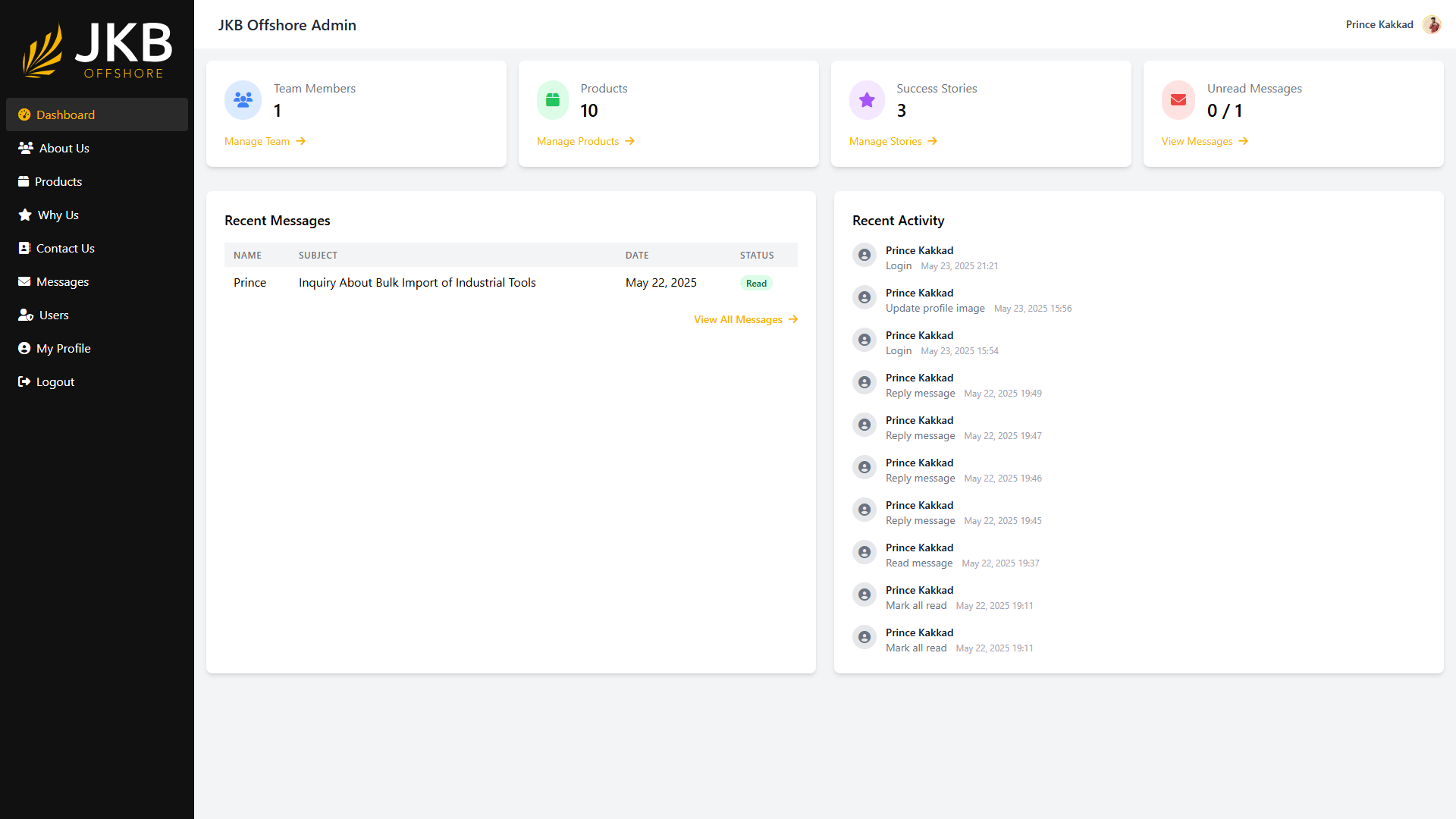The height and width of the screenshot is (819, 1456).
Task: Click the red Unread Messages envelope icon
Action: click(x=1178, y=100)
